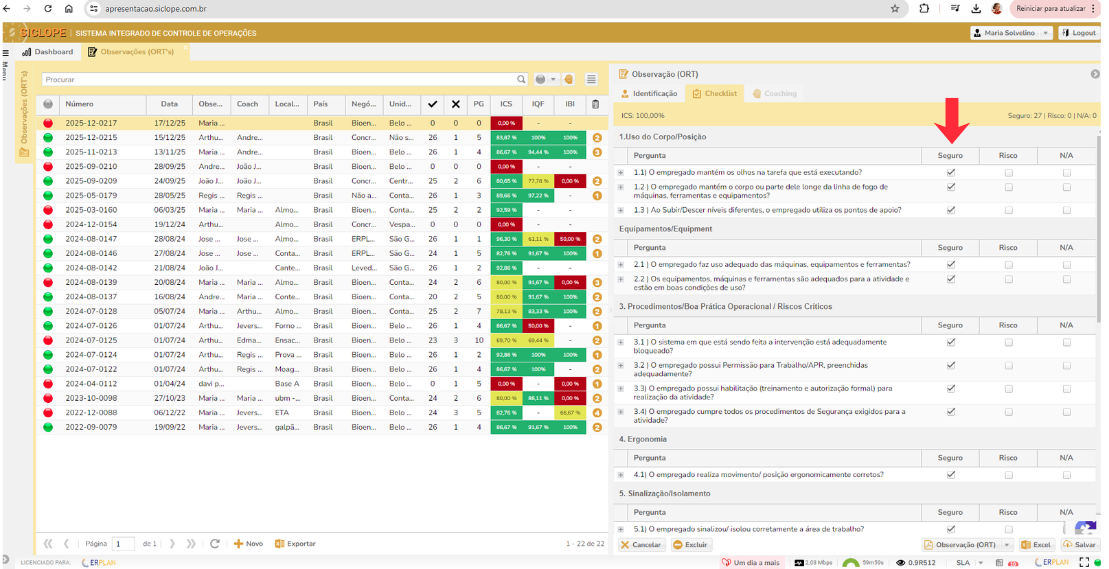Collapse the Observação (ORT) panel with arrow icon

pyautogui.click(x=1095, y=74)
